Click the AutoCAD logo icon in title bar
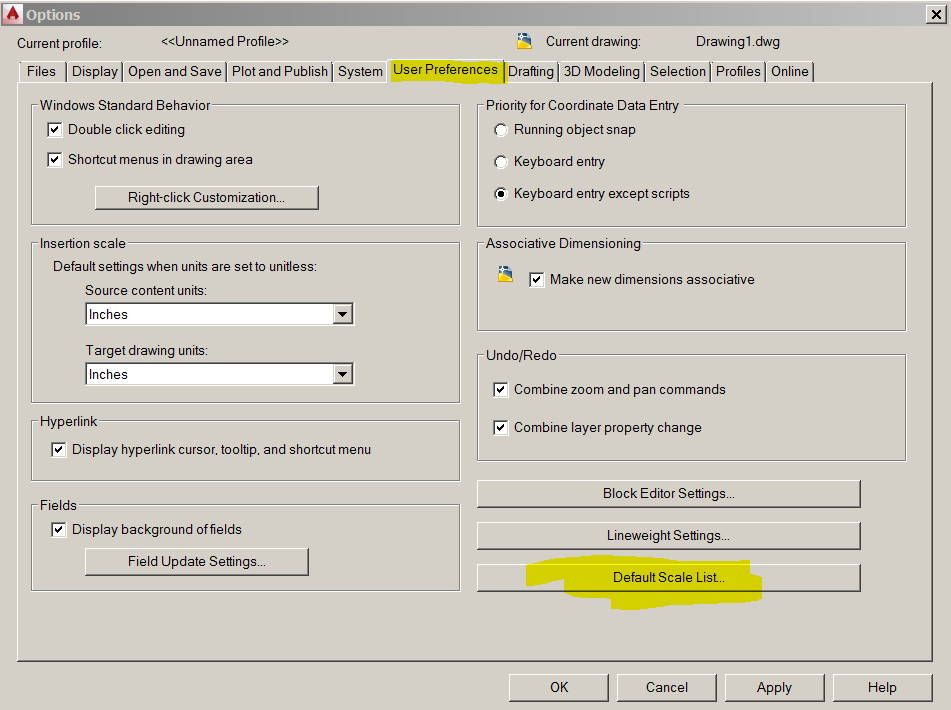The width and height of the screenshot is (951, 710). [x=13, y=13]
